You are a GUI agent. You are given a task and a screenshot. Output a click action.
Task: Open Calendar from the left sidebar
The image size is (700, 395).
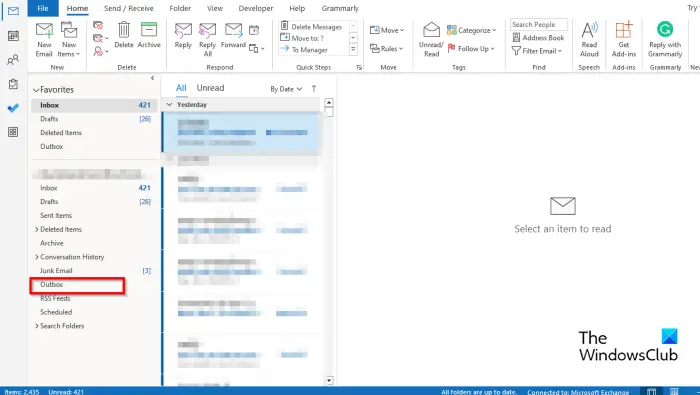coord(13,35)
